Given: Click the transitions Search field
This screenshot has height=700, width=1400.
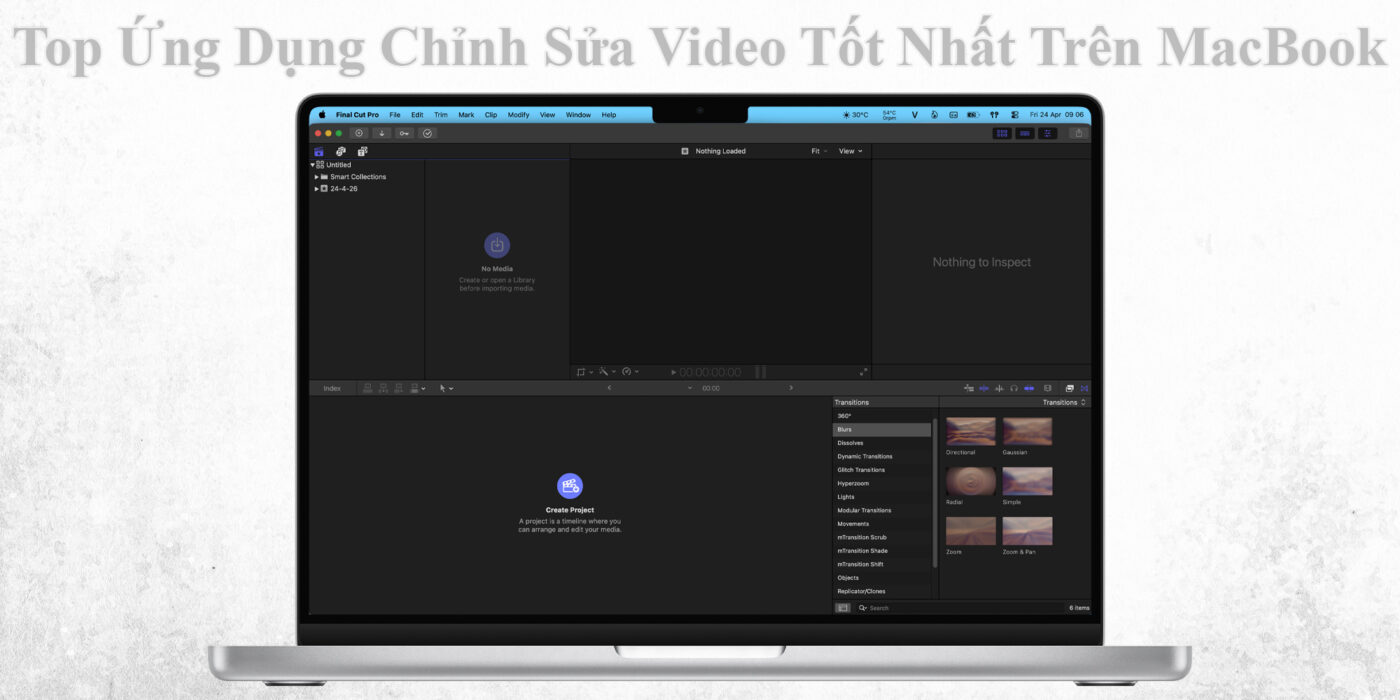Looking at the screenshot, I should point(960,608).
